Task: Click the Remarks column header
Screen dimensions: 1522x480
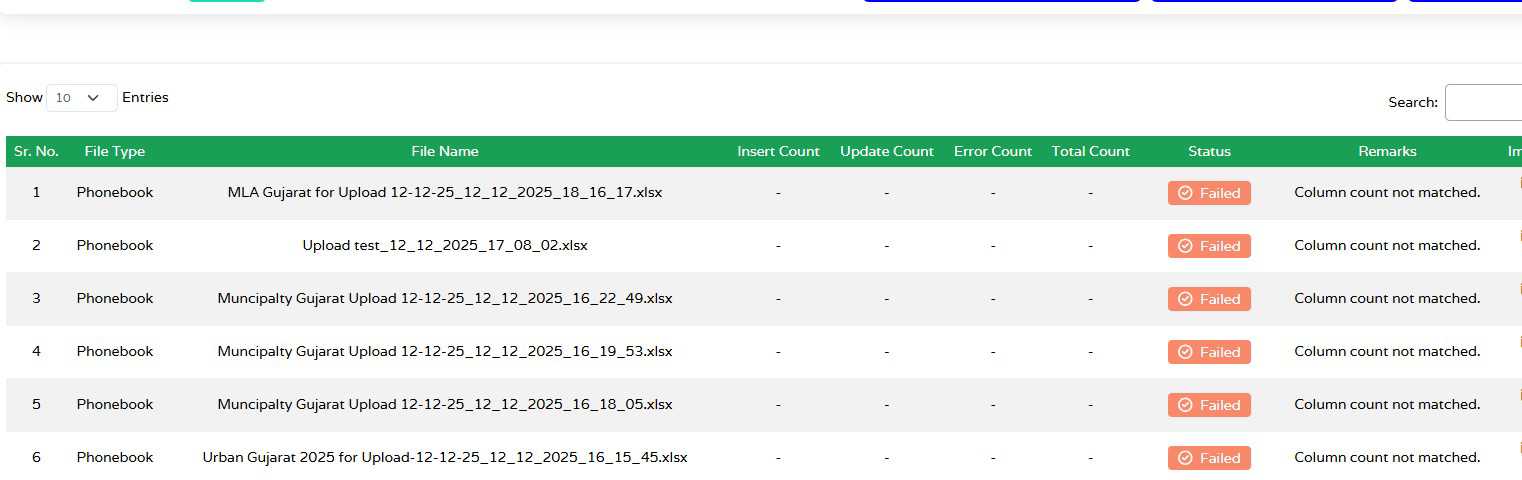Action: 1387,152
